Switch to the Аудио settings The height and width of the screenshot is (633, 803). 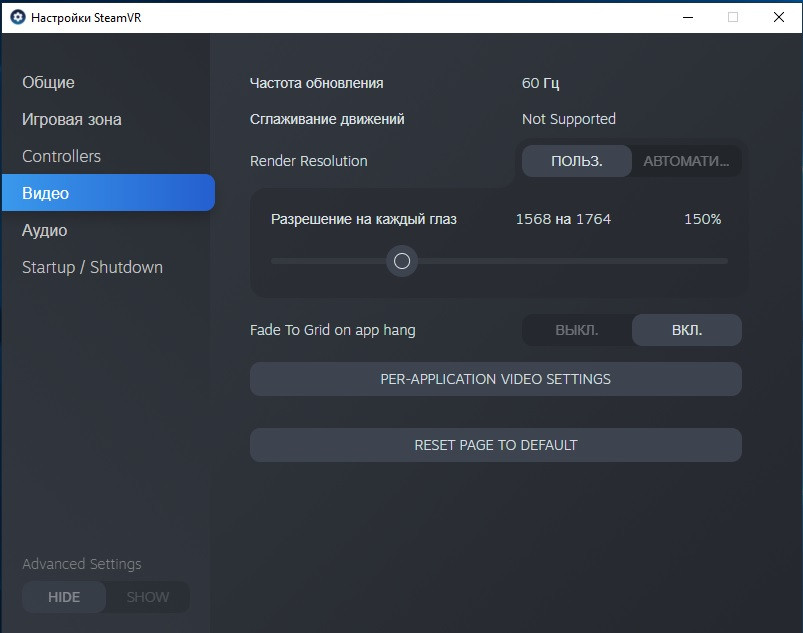[x=45, y=230]
